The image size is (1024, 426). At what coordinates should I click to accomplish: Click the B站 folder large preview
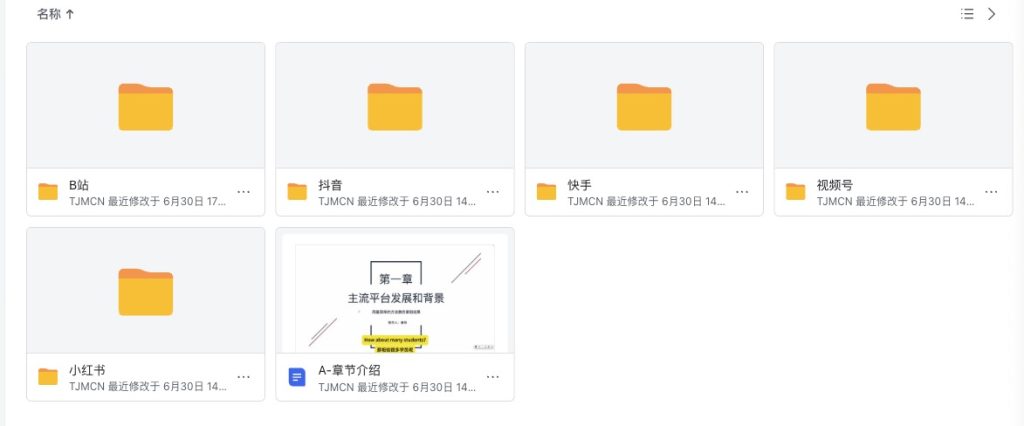pyautogui.click(x=146, y=106)
